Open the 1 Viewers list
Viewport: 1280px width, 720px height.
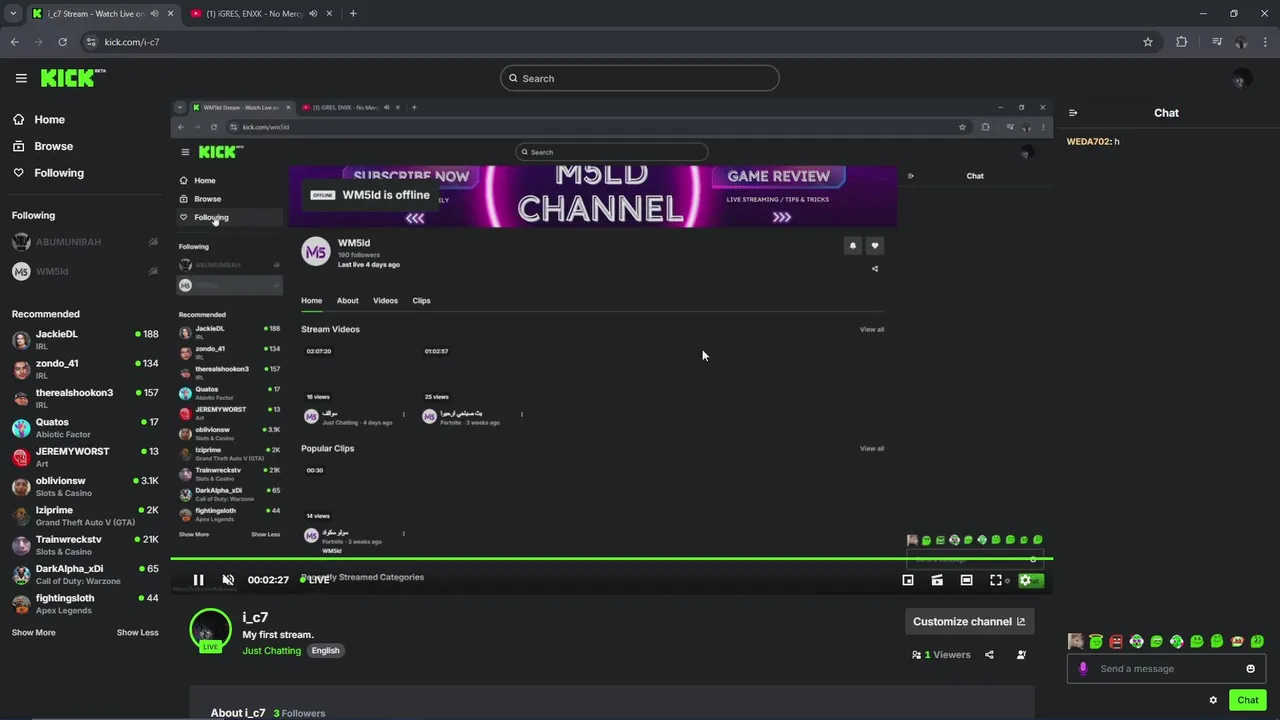[x=941, y=655]
